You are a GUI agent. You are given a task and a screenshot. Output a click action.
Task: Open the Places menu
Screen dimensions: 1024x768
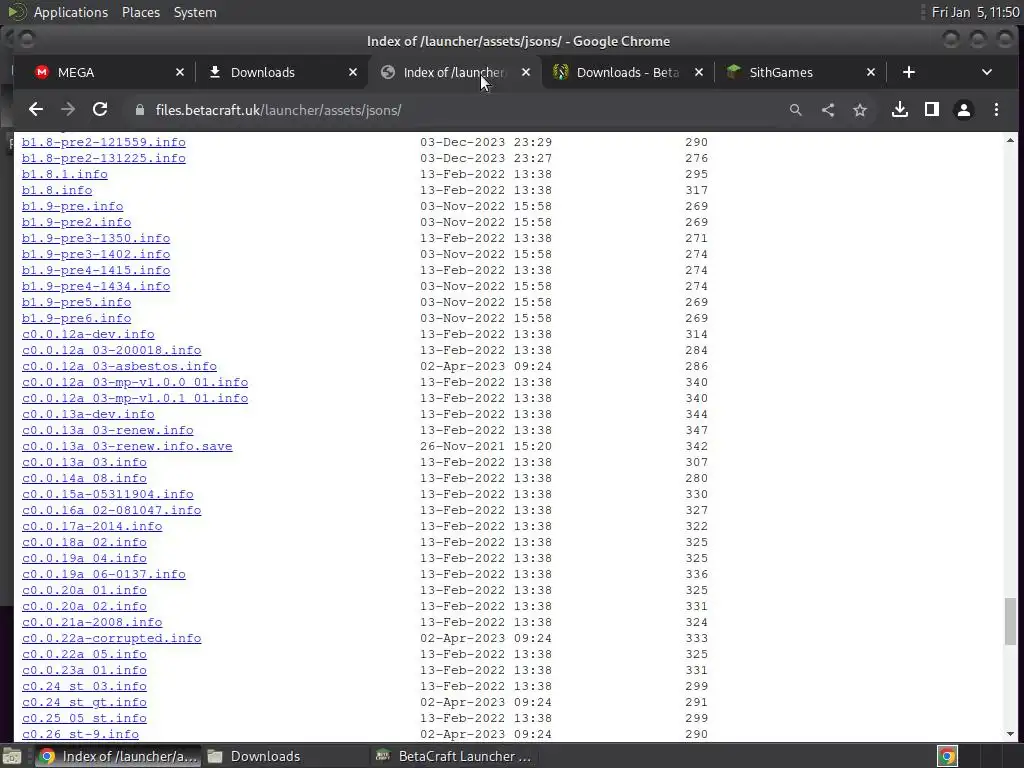point(140,12)
